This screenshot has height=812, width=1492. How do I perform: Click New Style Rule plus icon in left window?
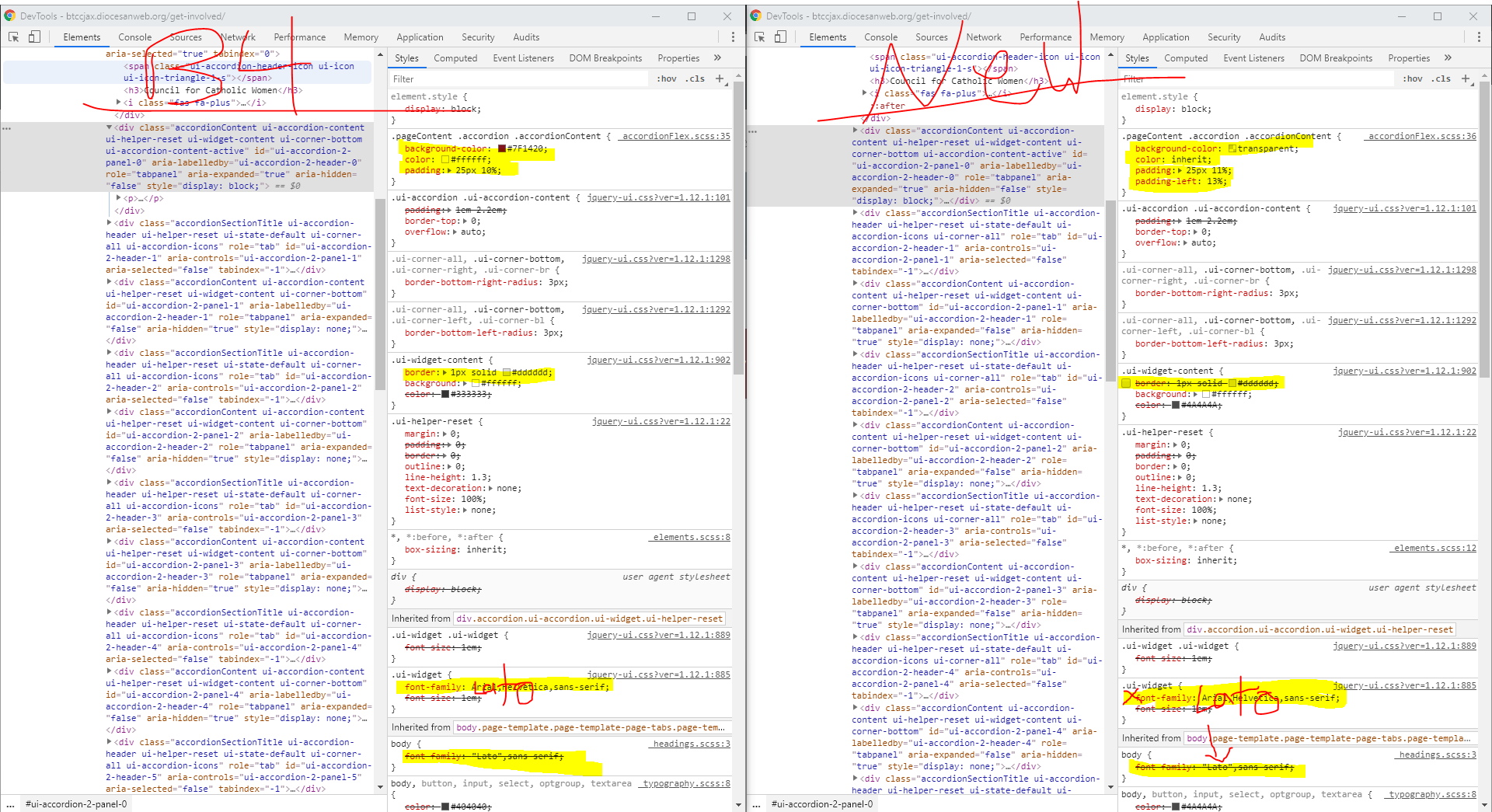(x=720, y=78)
